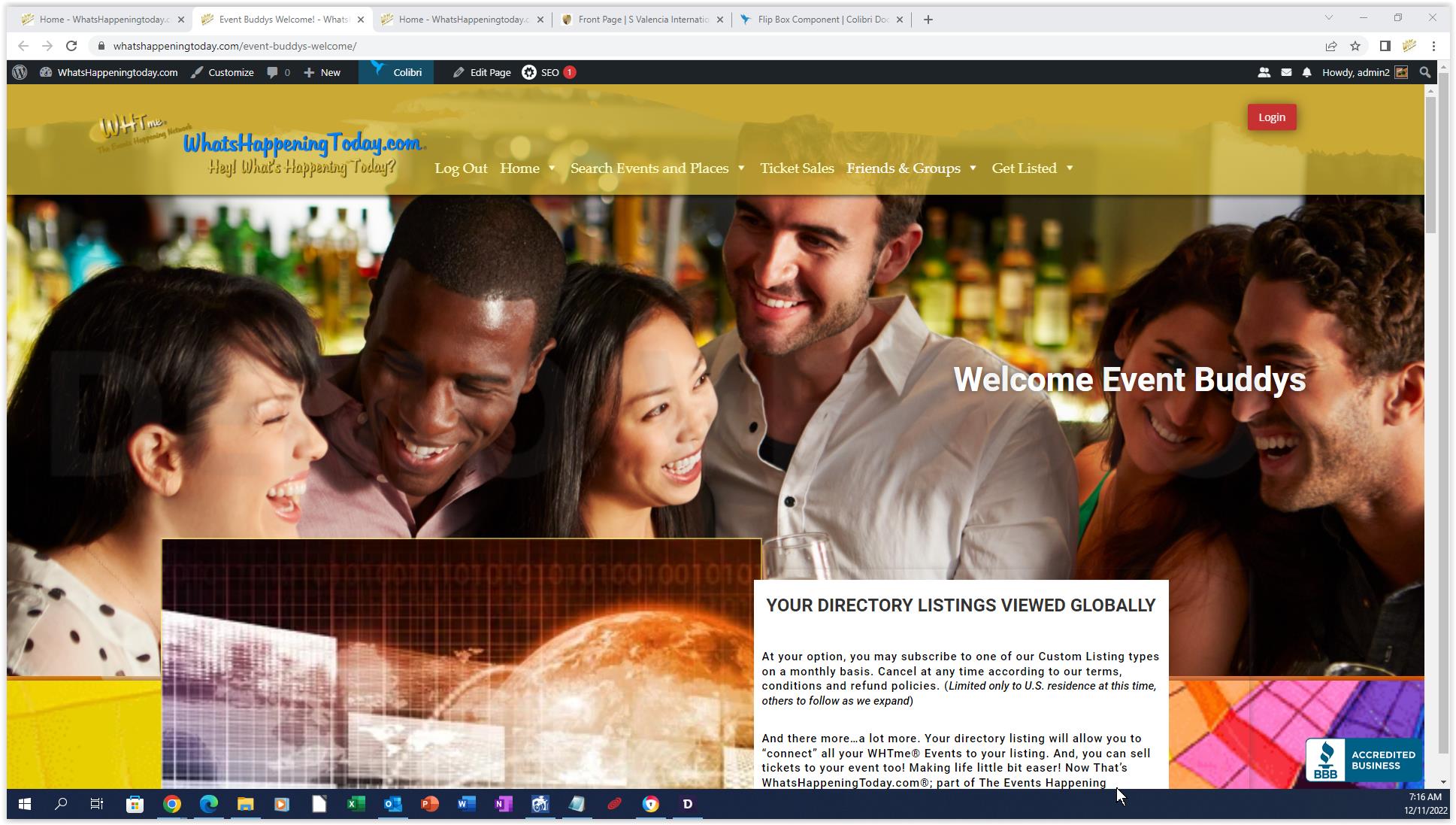This screenshot has width=1456, height=825.
Task: Close the Flip Box Component tab
Action: pos(900,20)
